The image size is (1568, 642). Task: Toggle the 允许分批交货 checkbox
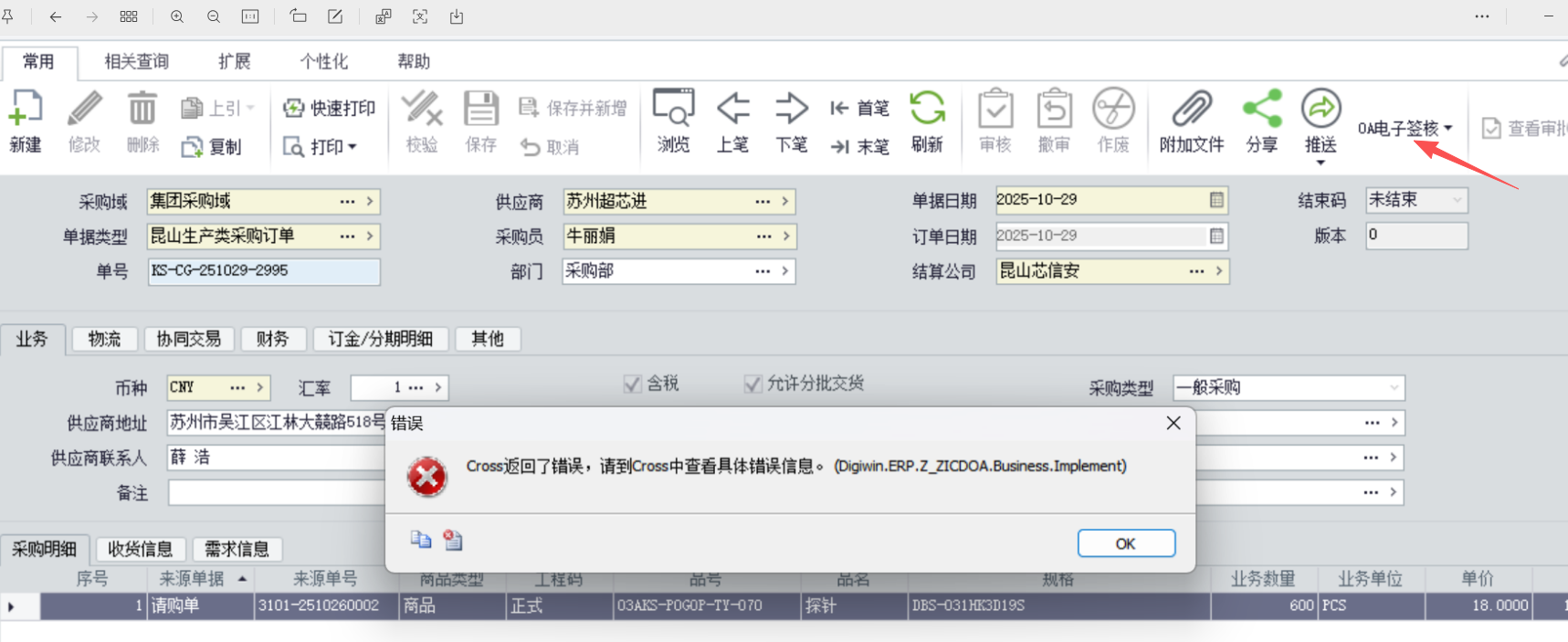[x=752, y=384]
